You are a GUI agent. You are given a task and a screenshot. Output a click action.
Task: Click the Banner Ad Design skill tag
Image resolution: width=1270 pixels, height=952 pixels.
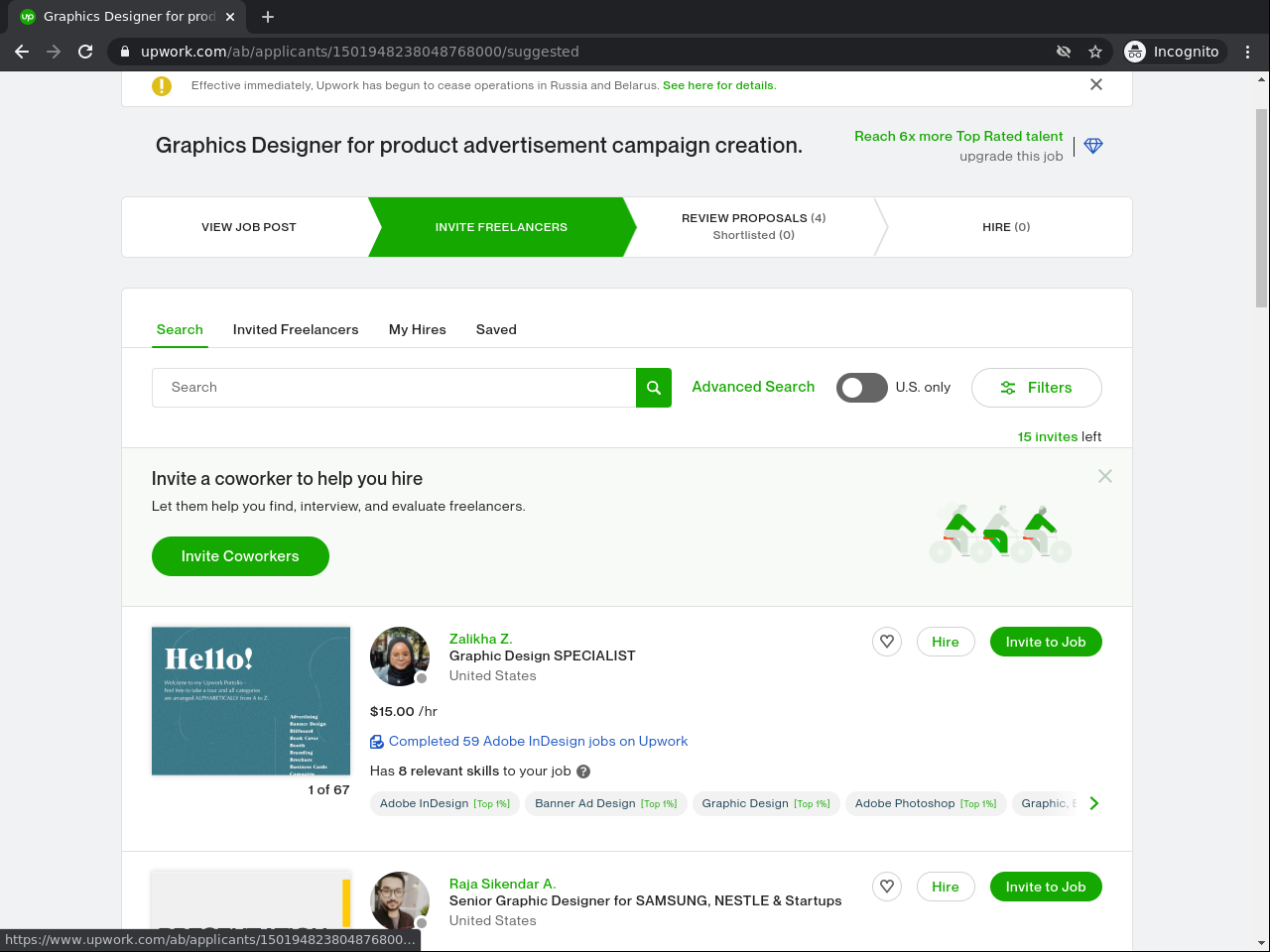click(x=606, y=803)
